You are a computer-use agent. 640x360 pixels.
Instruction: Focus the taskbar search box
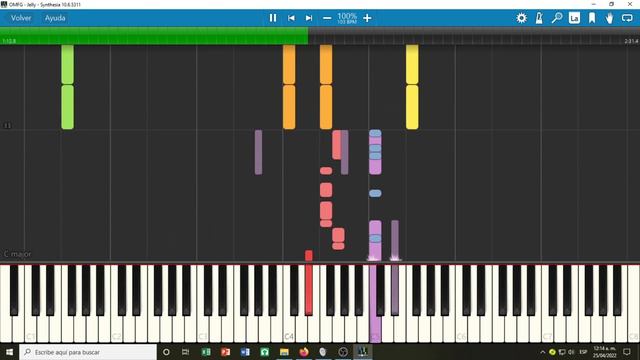point(88,352)
